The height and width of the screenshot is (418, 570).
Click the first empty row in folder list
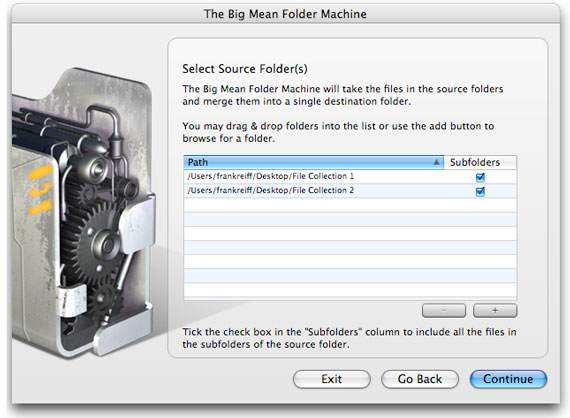click(350, 205)
